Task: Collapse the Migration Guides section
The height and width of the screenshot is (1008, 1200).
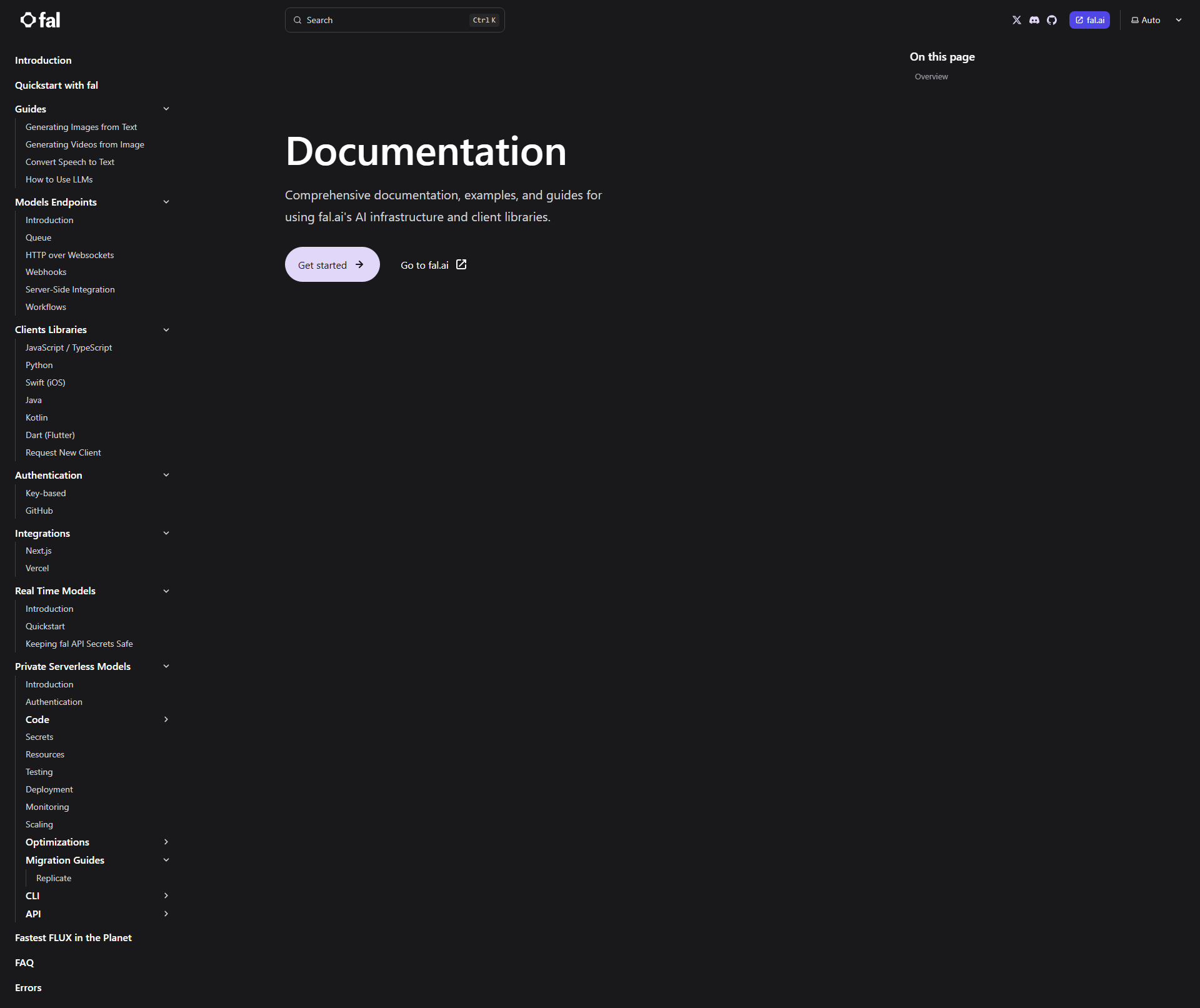Action: point(166,860)
